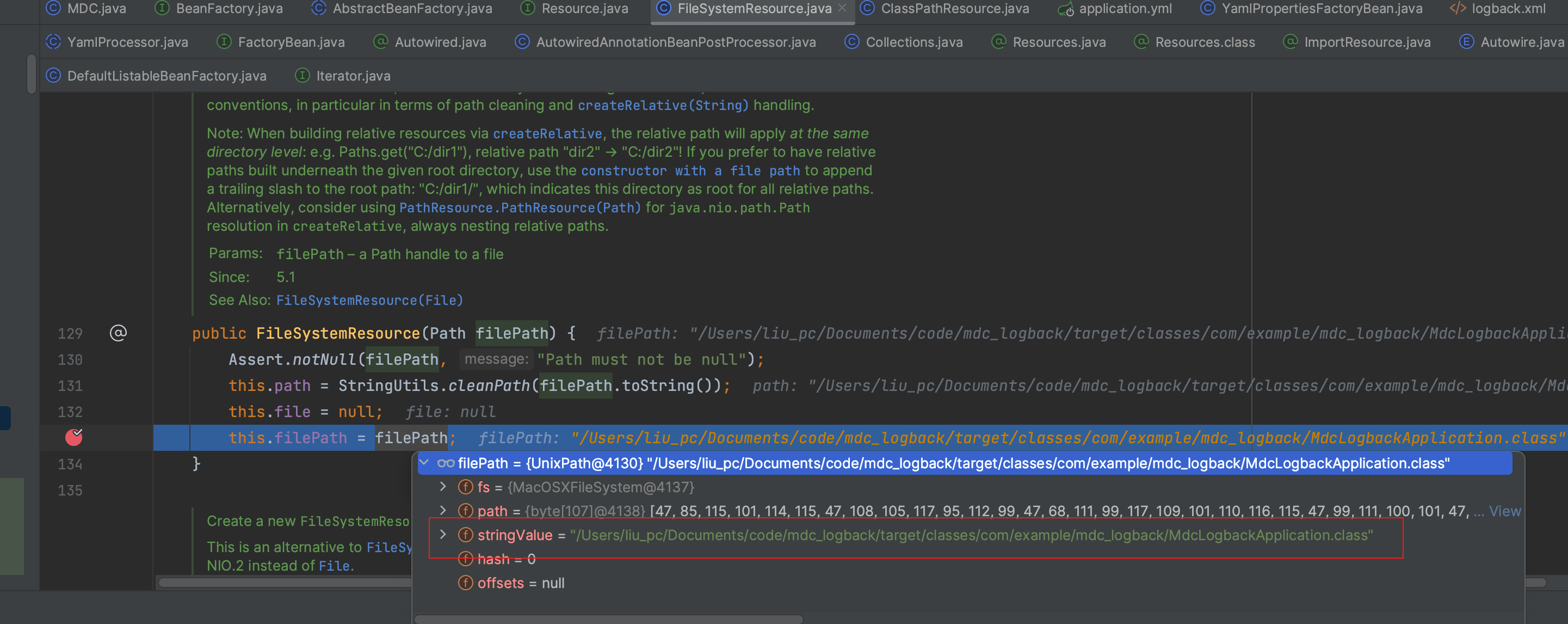The height and width of the screenshot is (624, 1568).
Task: Expand the stringValue field node
Action: coord(443,534)
